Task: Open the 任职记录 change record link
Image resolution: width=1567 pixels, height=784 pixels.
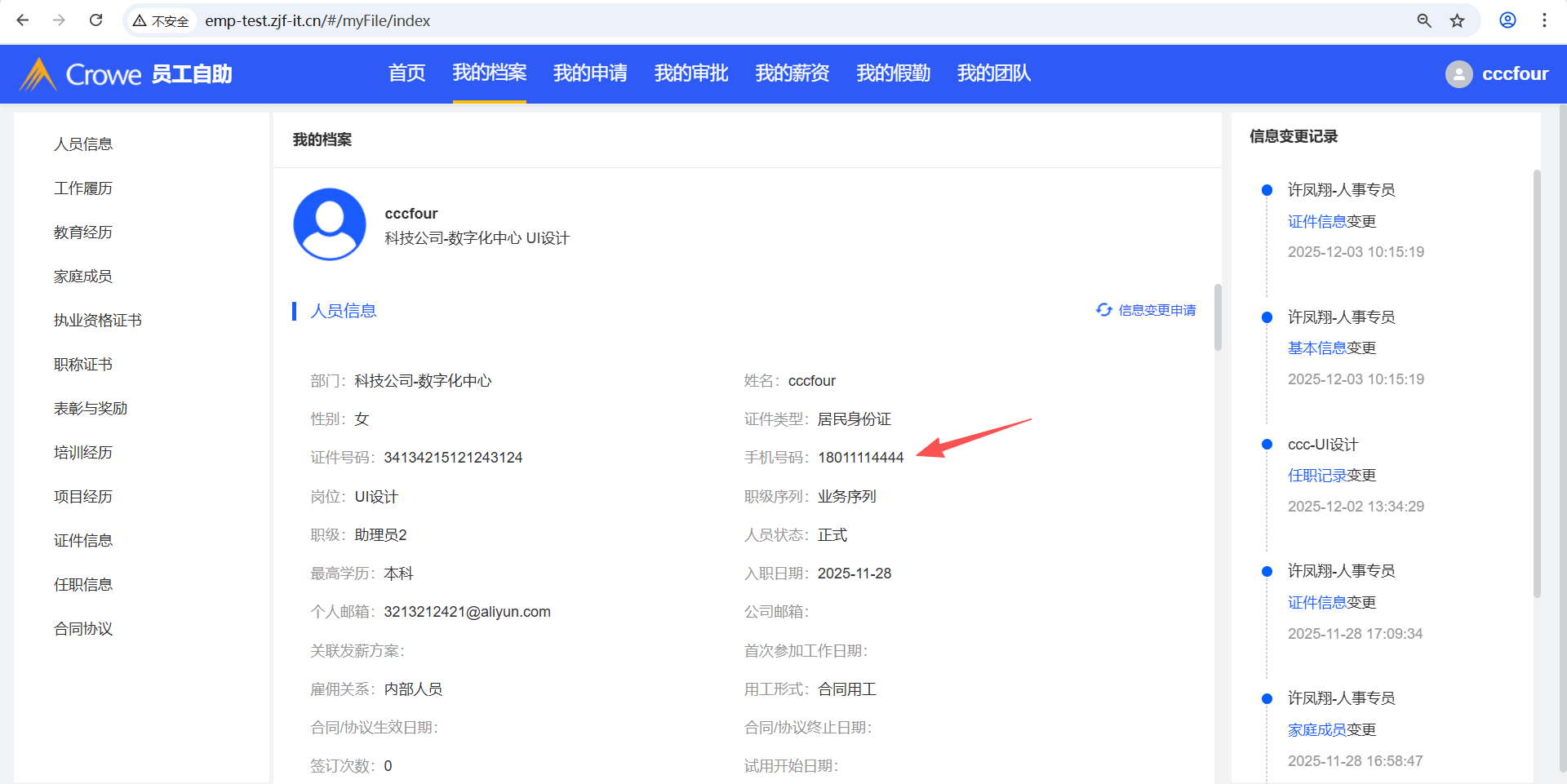Action: click(x=1316, y=476)
